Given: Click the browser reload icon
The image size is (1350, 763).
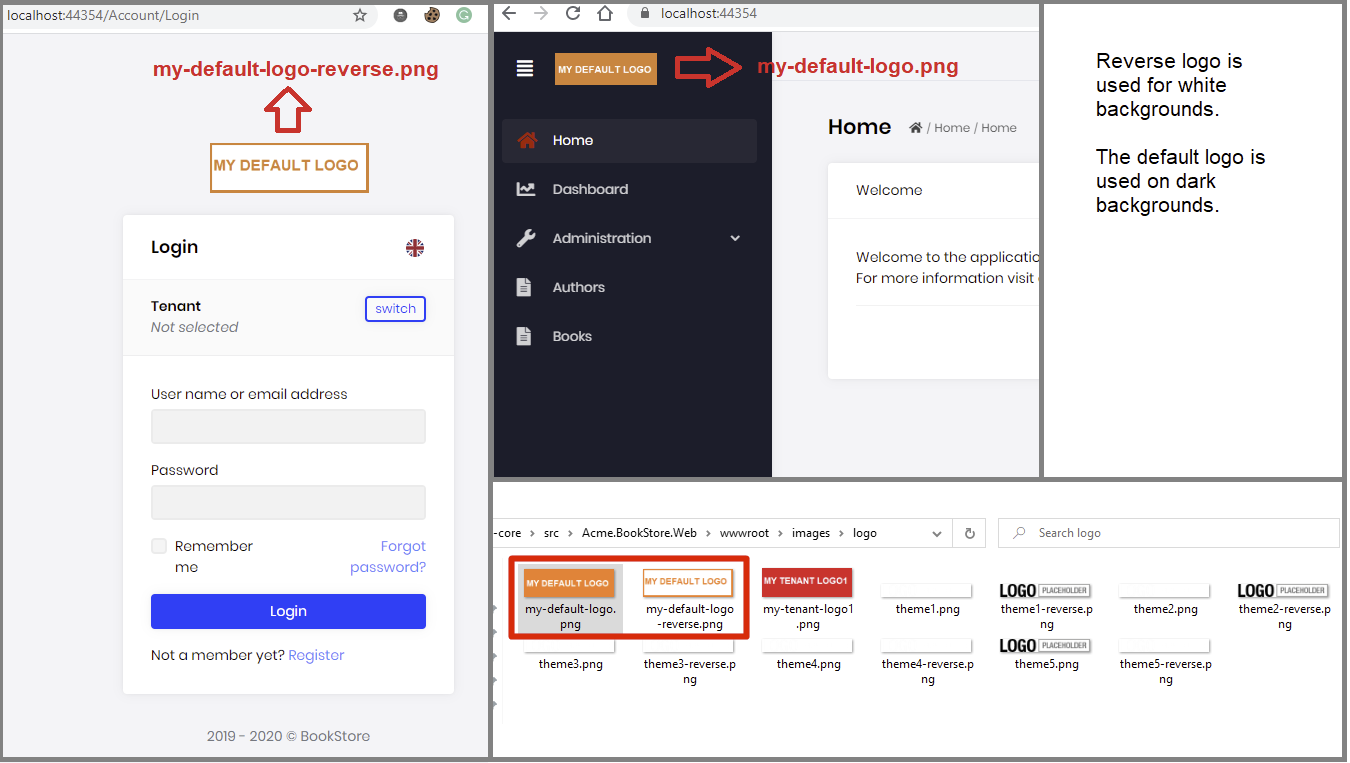Looking at the screenshot, I should coord(573,13).
